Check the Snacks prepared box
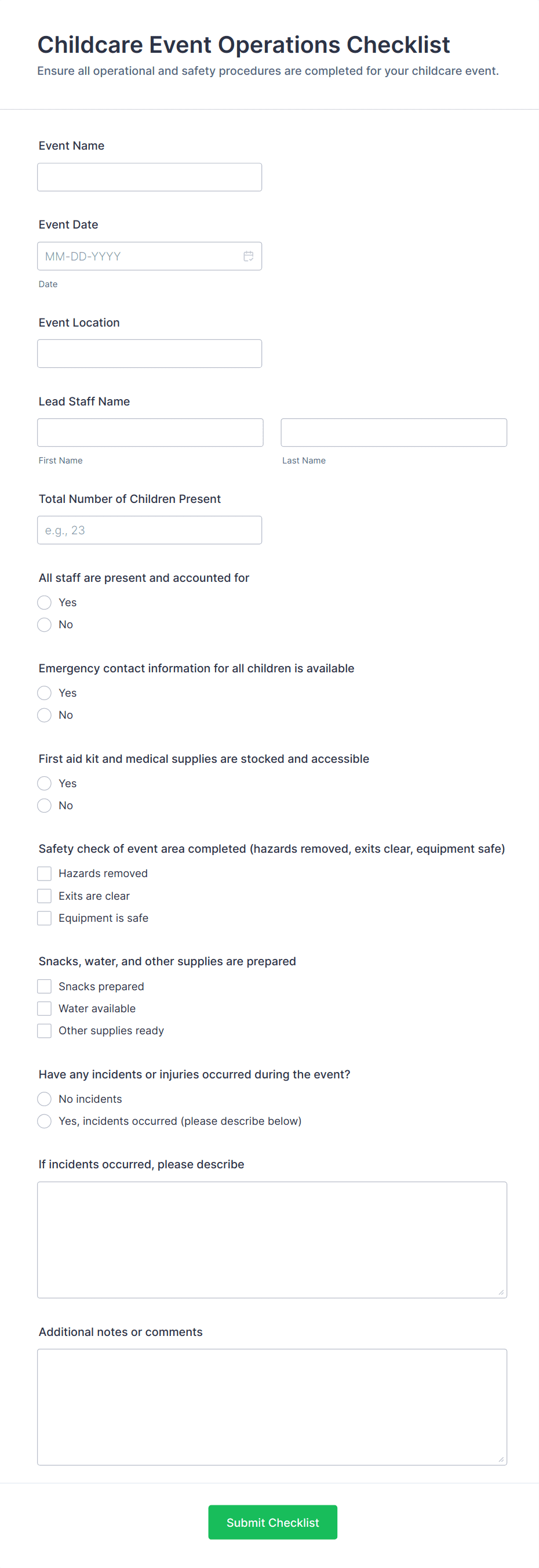Viewport: 539px width, 1568px height. tap(45, 986)
